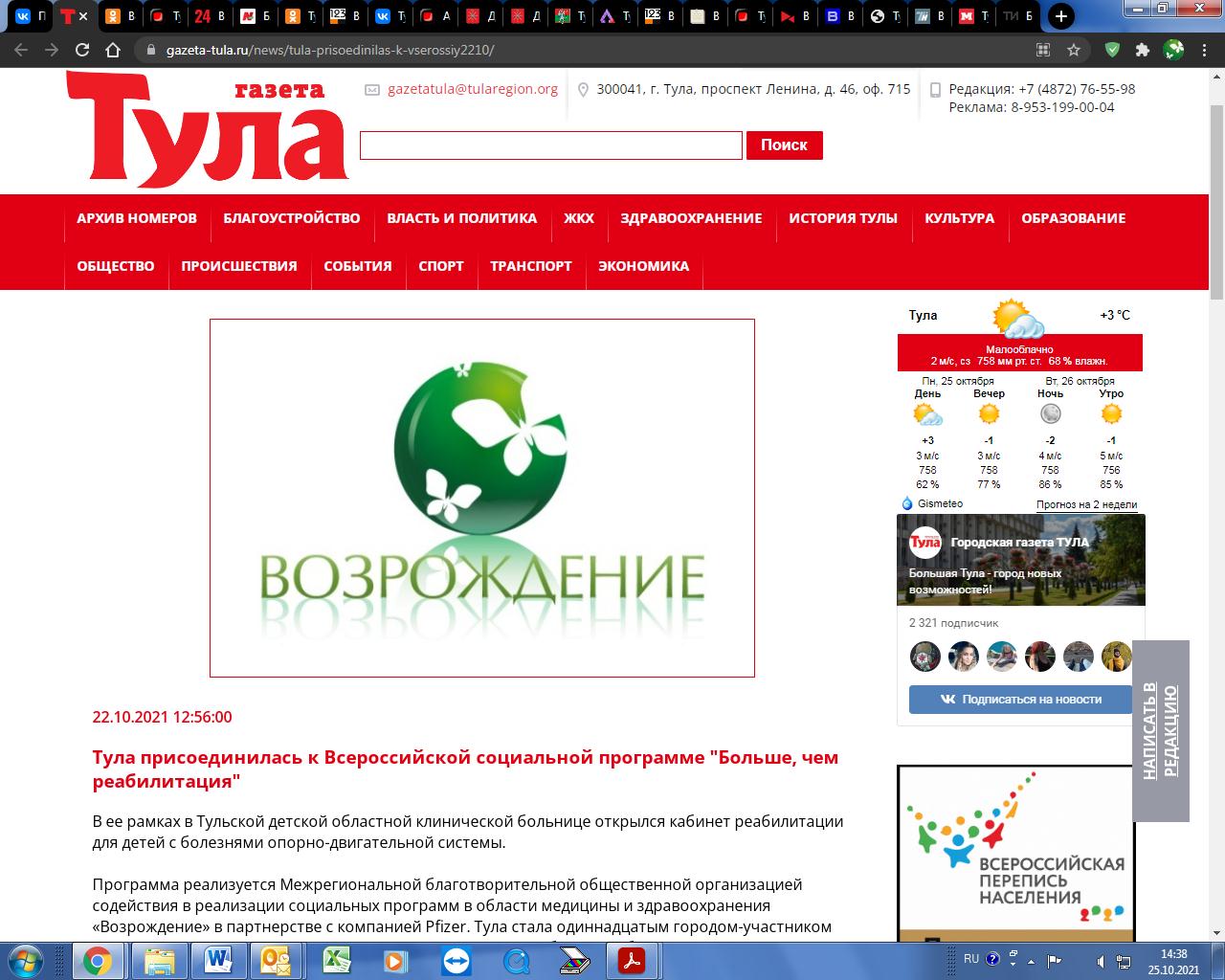Open the ОБЩЕСТВО menu item
1225x980 pixels.
(116, 266)
